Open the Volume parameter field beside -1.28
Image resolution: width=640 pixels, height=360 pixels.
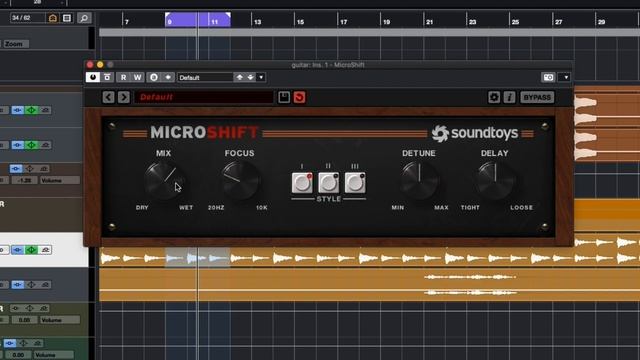point(60,180)
